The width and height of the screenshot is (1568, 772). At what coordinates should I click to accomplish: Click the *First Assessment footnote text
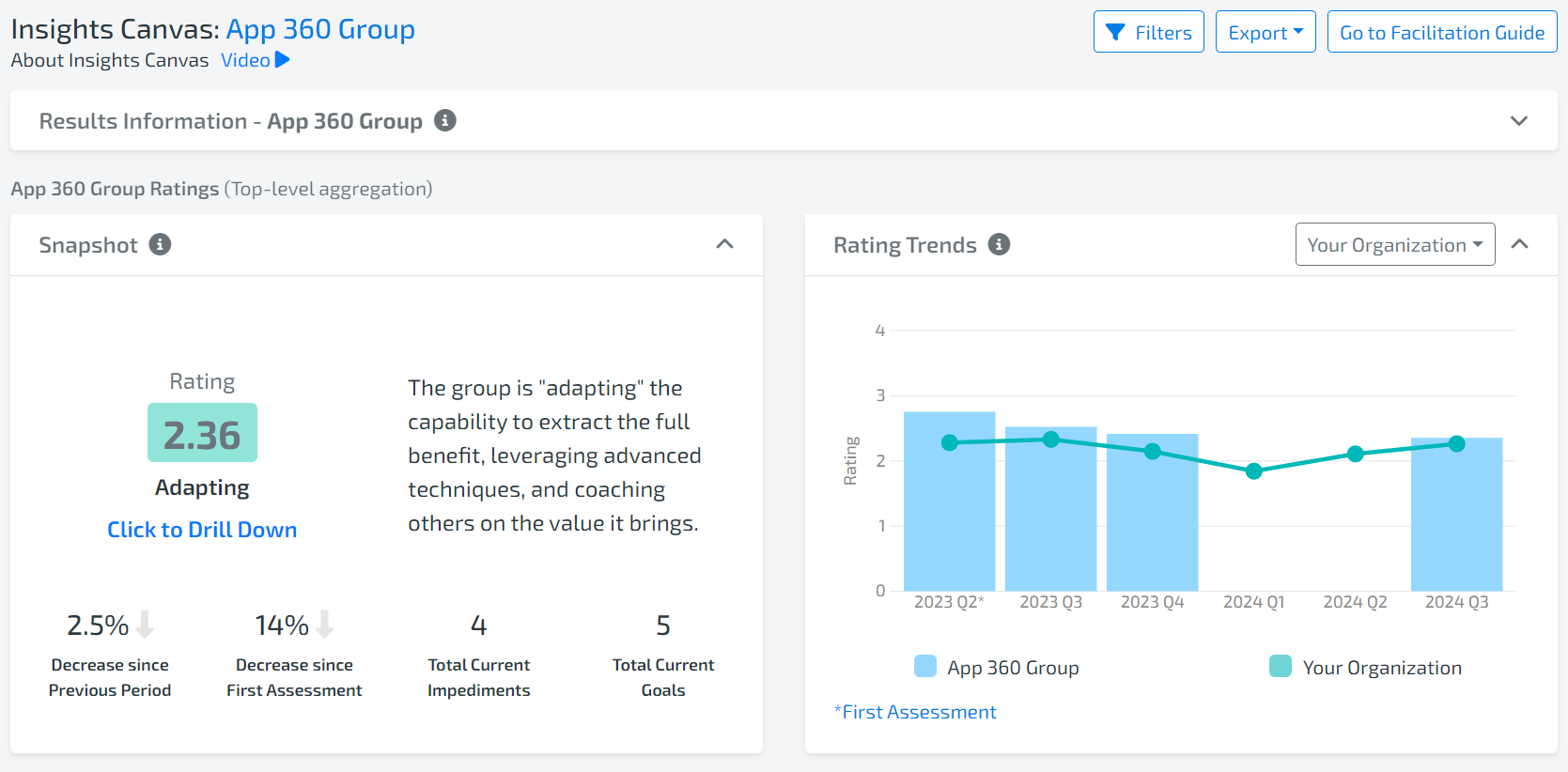pos(915,712)
